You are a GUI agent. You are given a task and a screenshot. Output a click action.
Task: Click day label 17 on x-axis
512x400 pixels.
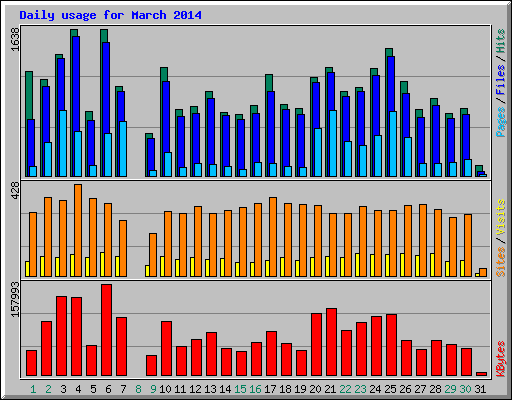pyautogui.click(x=270, y=389)
